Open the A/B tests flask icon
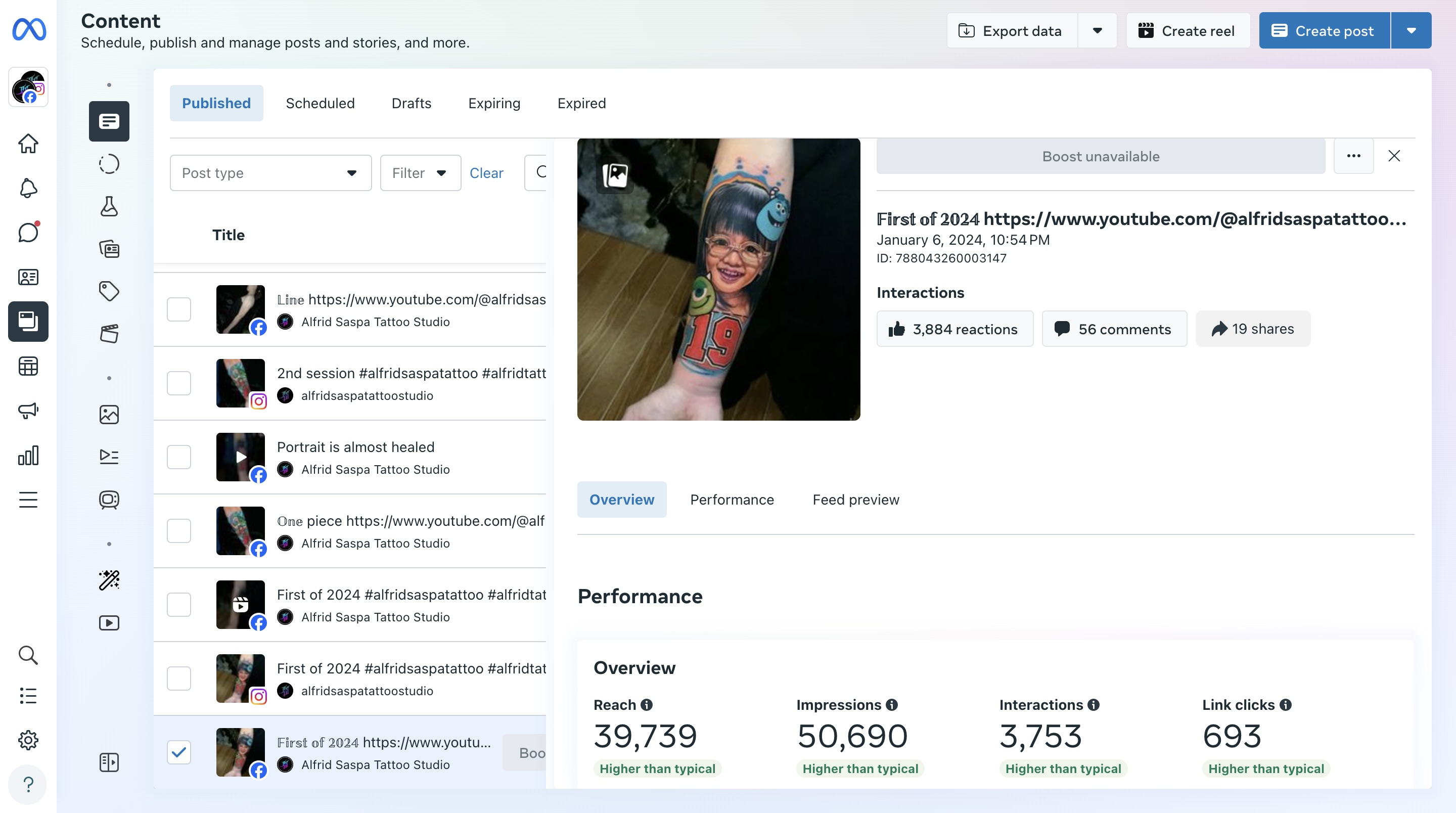 (x=109, y=206)
